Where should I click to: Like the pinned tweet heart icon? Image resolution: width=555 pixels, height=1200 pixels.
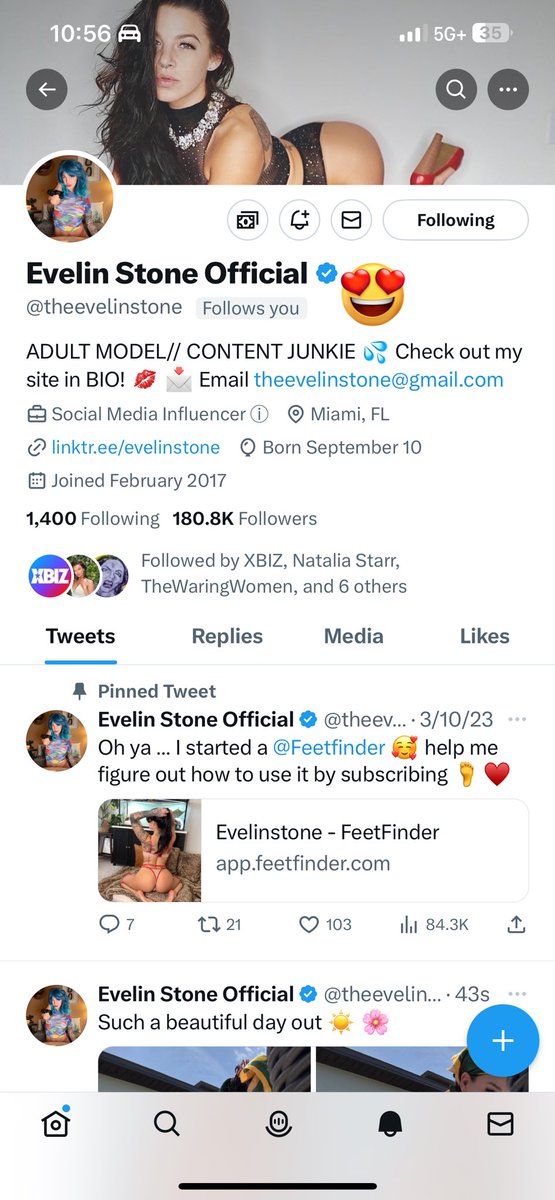310,925
